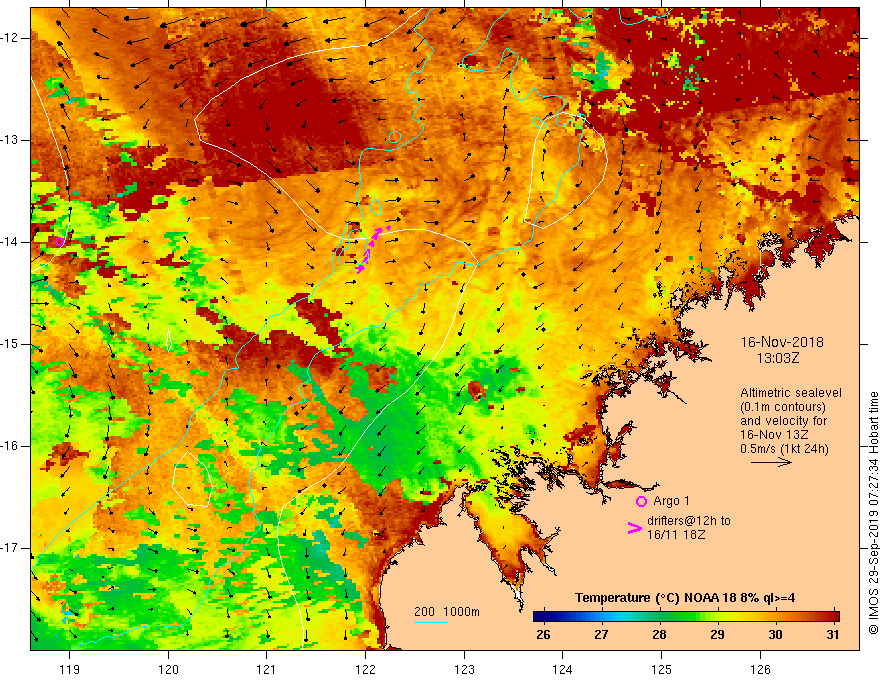Click the colour bar label '30'
Screen dimensions: 880x680
tap(775, 635)
